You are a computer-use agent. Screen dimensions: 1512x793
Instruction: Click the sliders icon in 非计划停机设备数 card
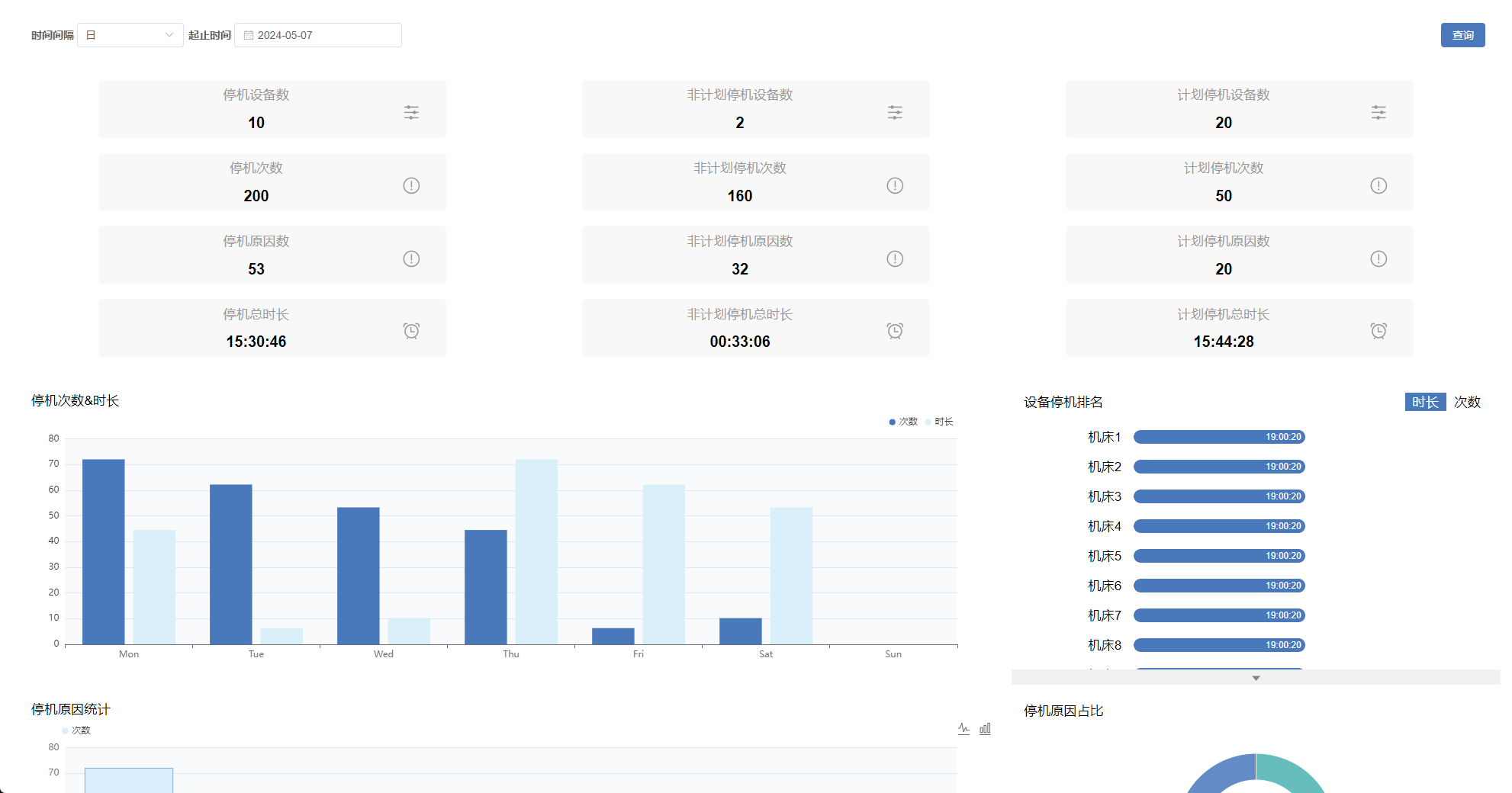click(x=895, y=113)
